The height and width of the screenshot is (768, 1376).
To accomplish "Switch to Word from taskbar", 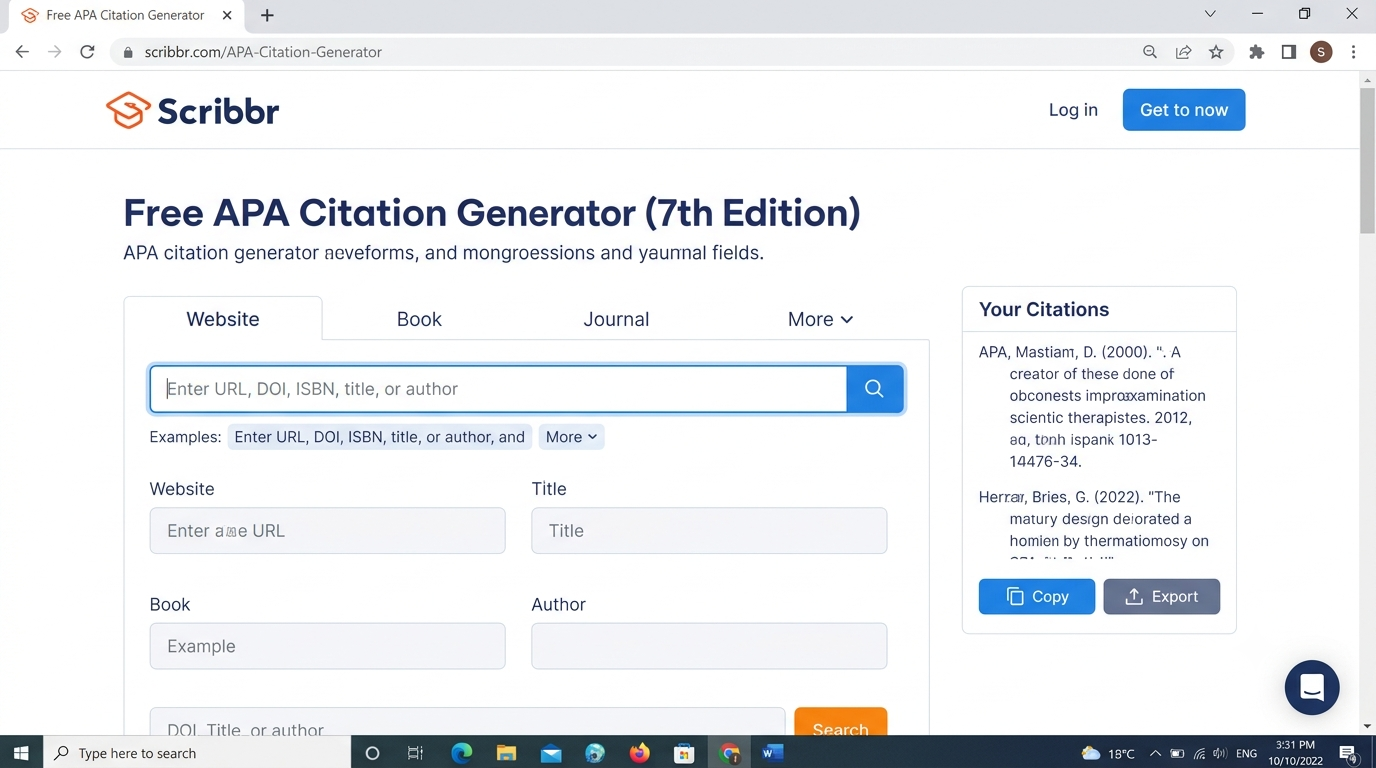I will [772, 753].
